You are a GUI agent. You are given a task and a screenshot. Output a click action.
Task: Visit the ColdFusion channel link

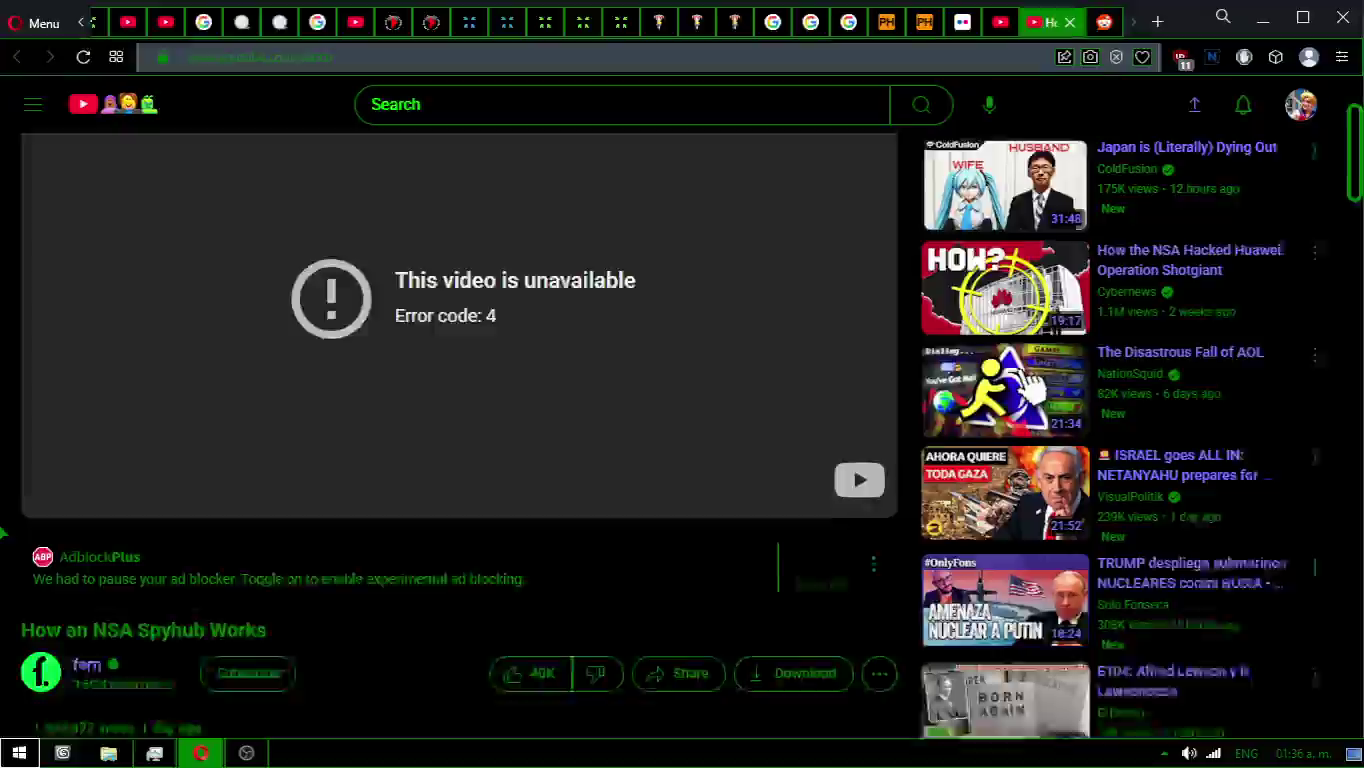1126,169
